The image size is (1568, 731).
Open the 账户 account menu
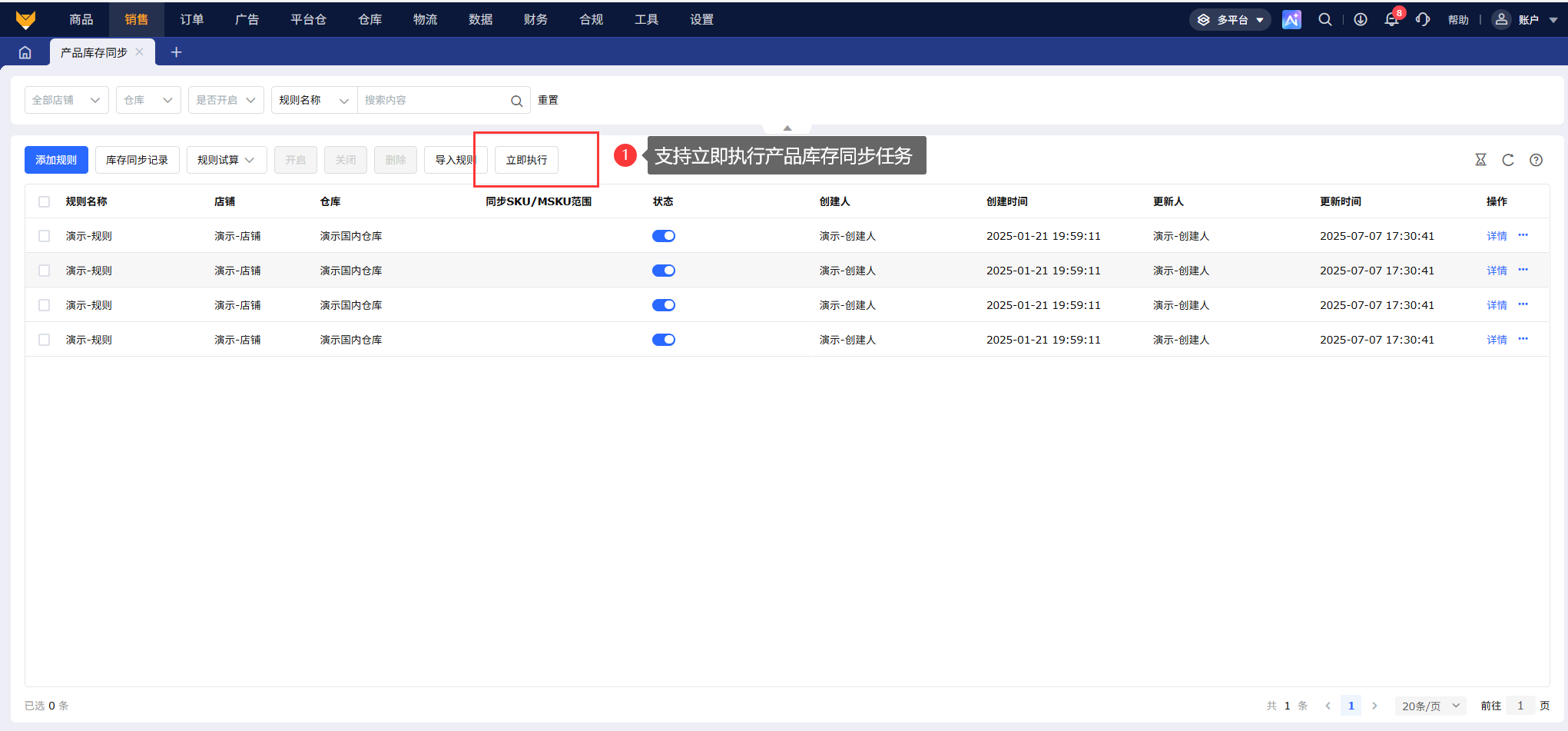[1524, 19]
